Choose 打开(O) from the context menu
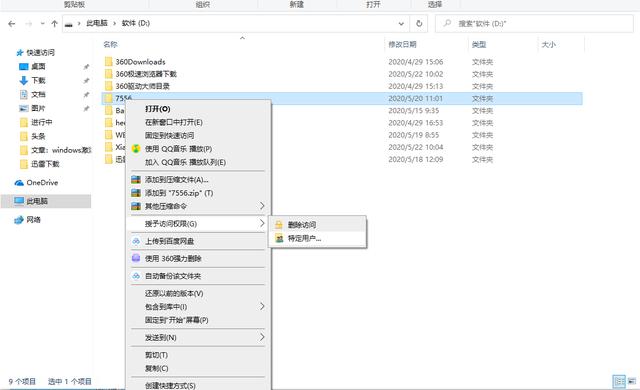Viewport: 640px width, 390px height. [158, 109]
